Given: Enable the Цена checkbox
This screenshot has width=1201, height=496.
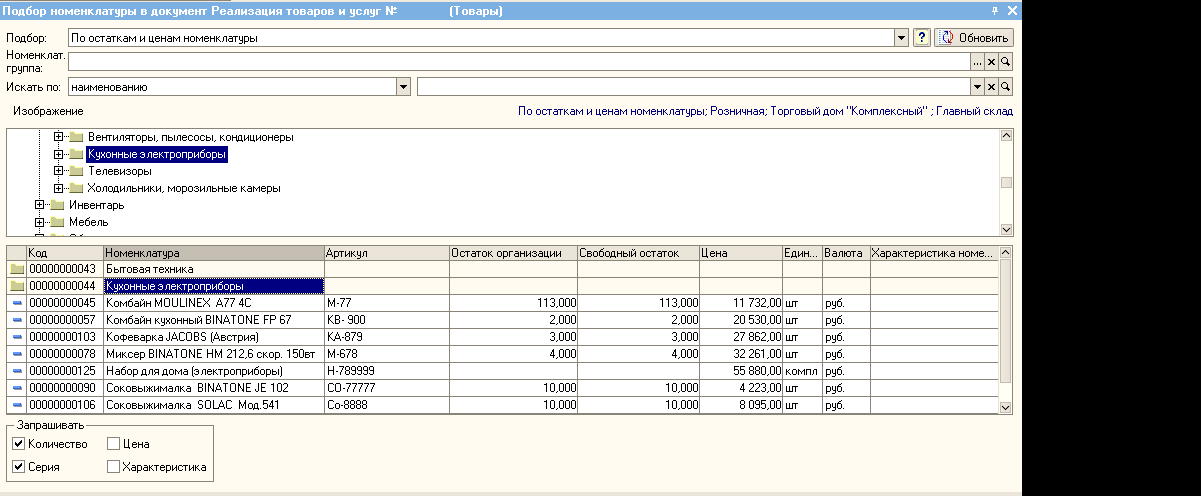Looking at the screenshot, I should click(x=113, y=444).
